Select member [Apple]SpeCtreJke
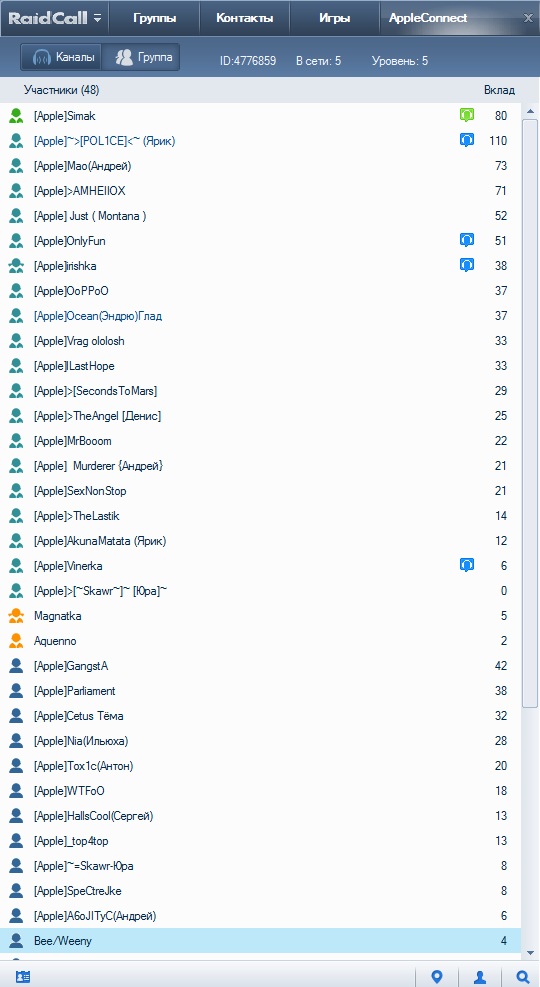 261,891
